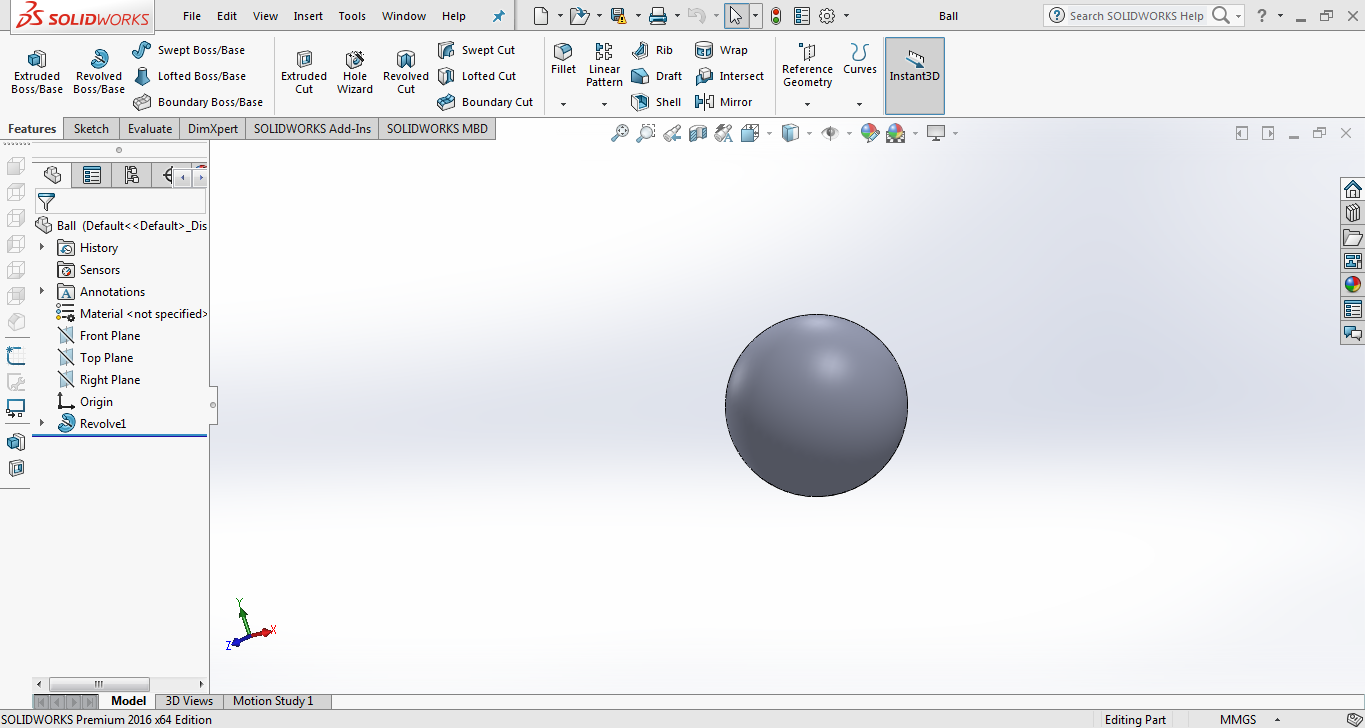Expand the Annotations tree node

[42, 291]
